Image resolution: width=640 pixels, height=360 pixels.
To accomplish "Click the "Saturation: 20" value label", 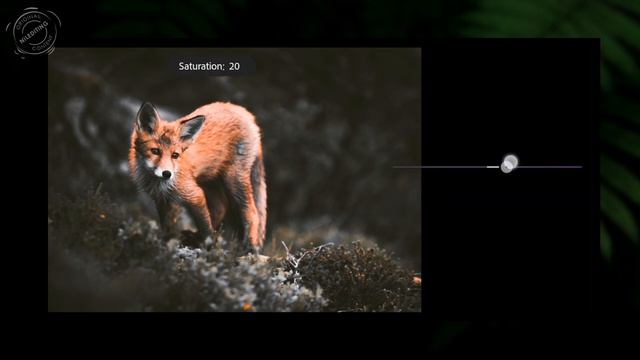I will click(x=209, y=67).
